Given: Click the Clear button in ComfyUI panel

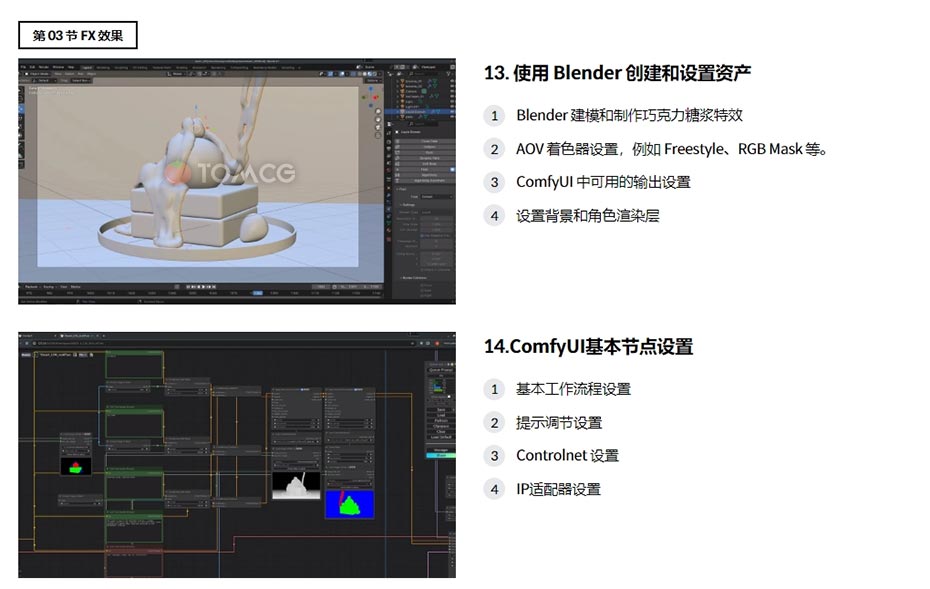Looking at the screenshot, I should 441,431.
